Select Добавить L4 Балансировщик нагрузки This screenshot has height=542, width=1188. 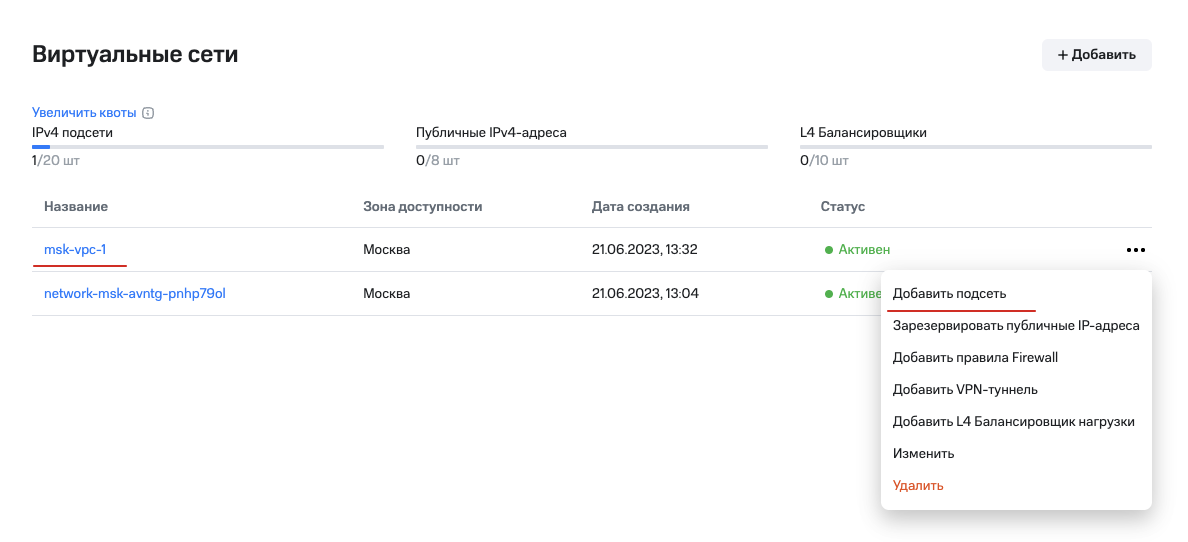point(1013,422)
